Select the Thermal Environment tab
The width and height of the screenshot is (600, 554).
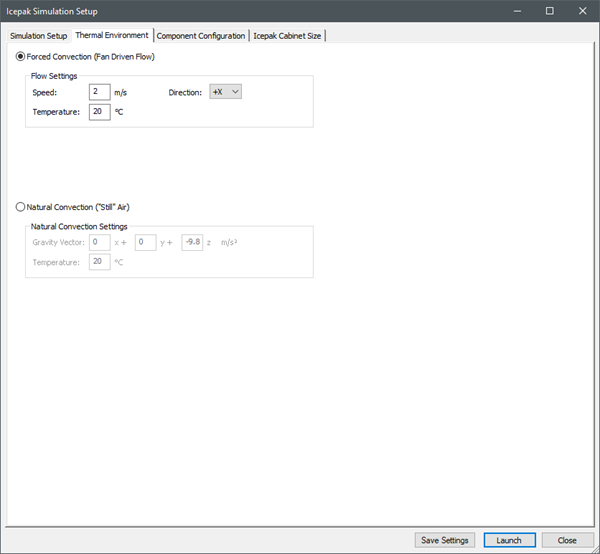[x=112, y=35]
